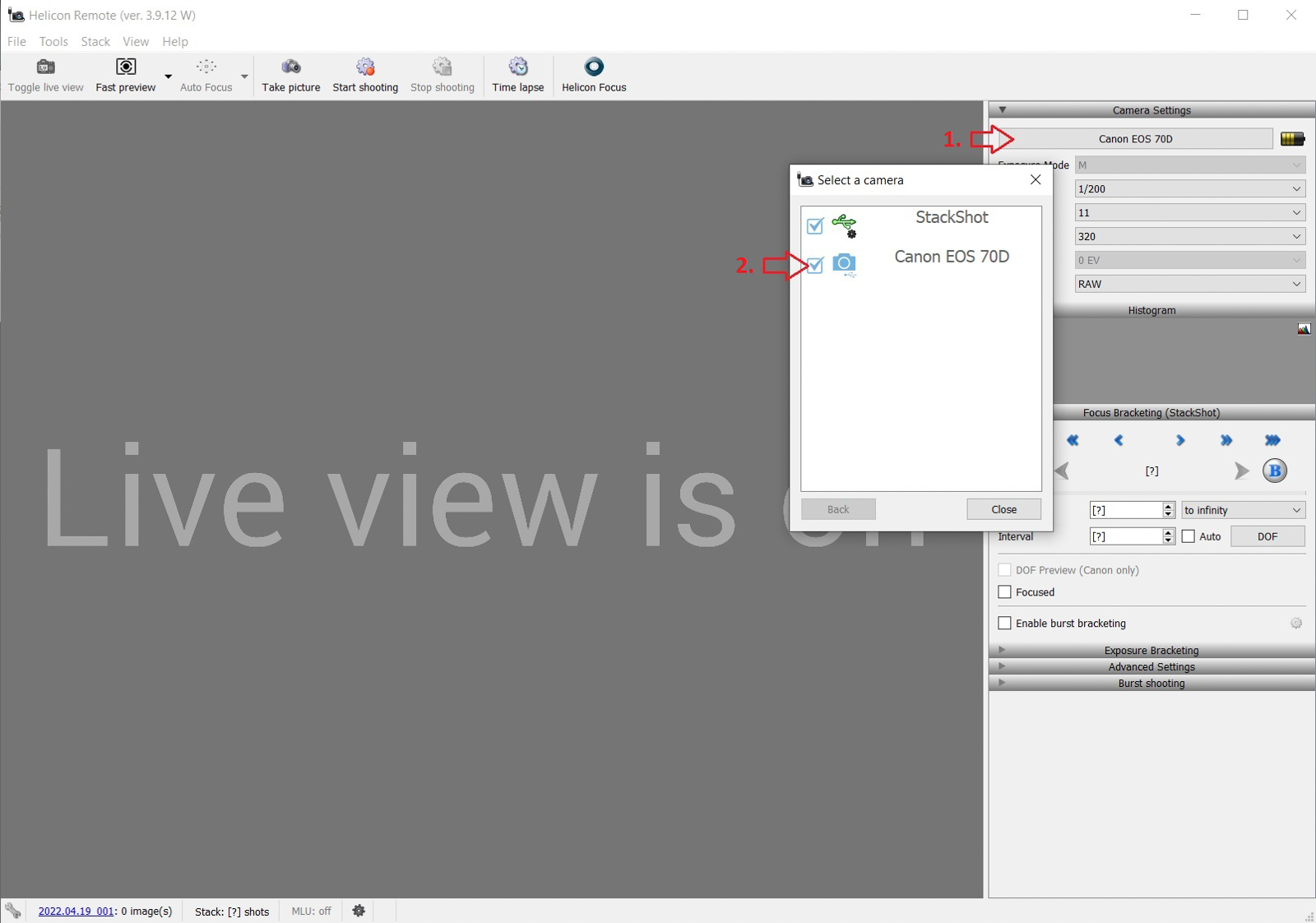Open settings gear in the status bar
This screenshot has height=923, width=1316.
(359, 911)
